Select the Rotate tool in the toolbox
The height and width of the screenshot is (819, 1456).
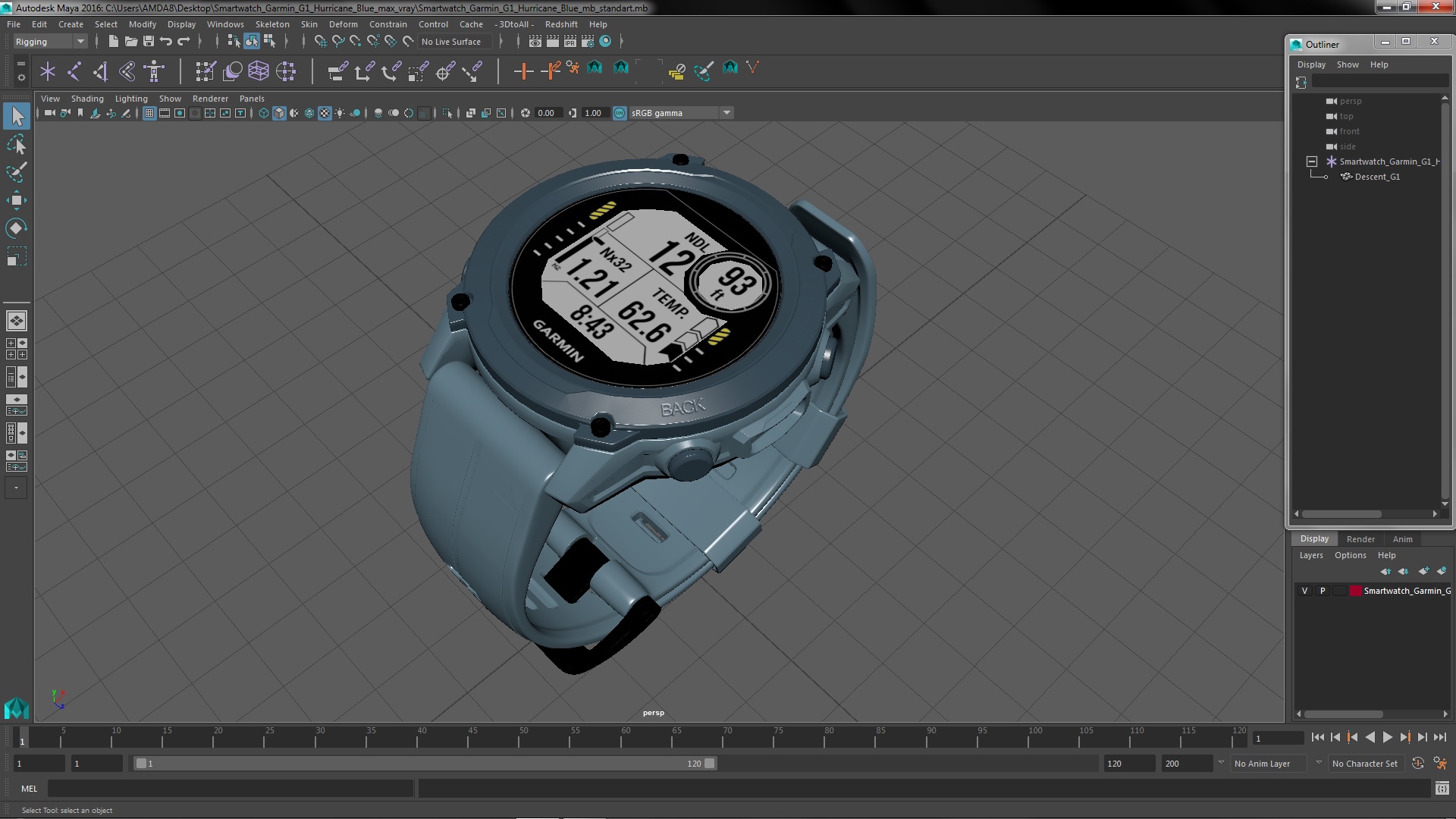(16, 228)
